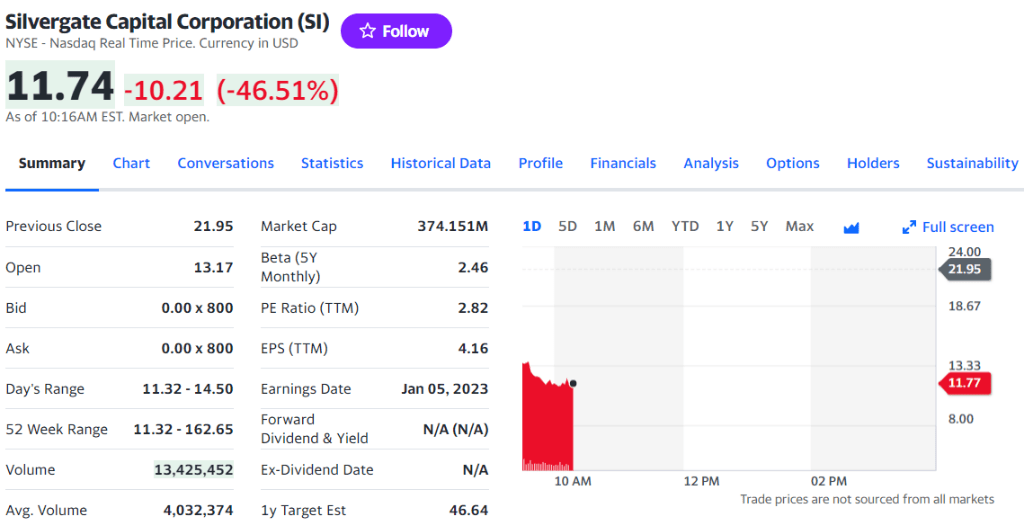The image size is (1024, 522).
Task: Click the Open value 13.17
Action: (x=213, y=267)
